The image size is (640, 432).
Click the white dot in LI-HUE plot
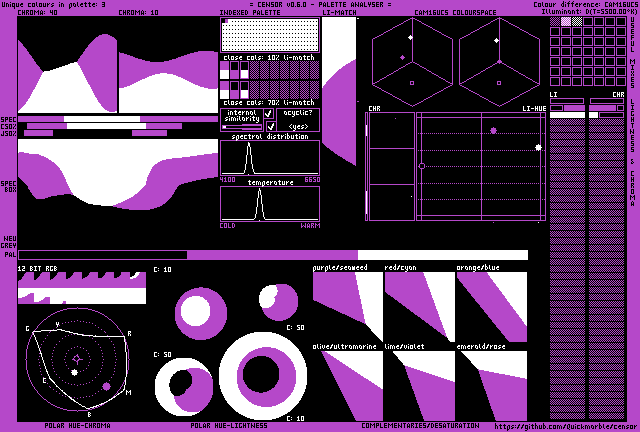[538, 147]
